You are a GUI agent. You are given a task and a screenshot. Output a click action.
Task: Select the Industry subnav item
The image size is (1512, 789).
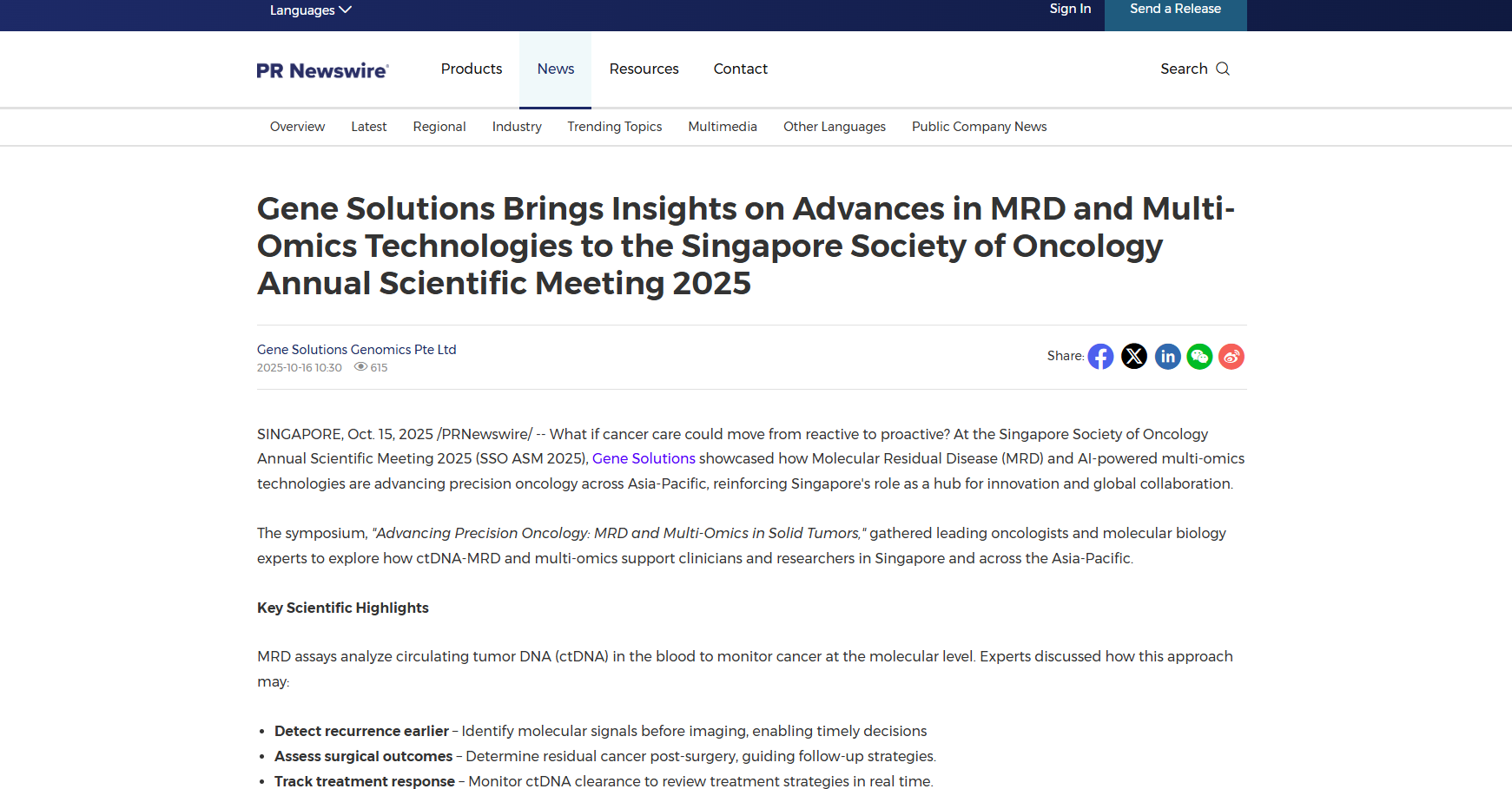pos(517,127)
